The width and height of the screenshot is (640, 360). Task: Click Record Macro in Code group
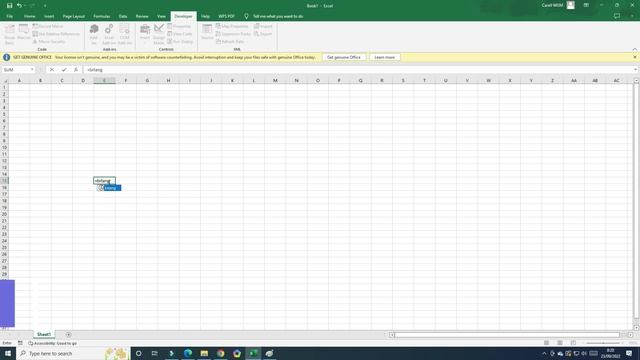click(48, 26)
